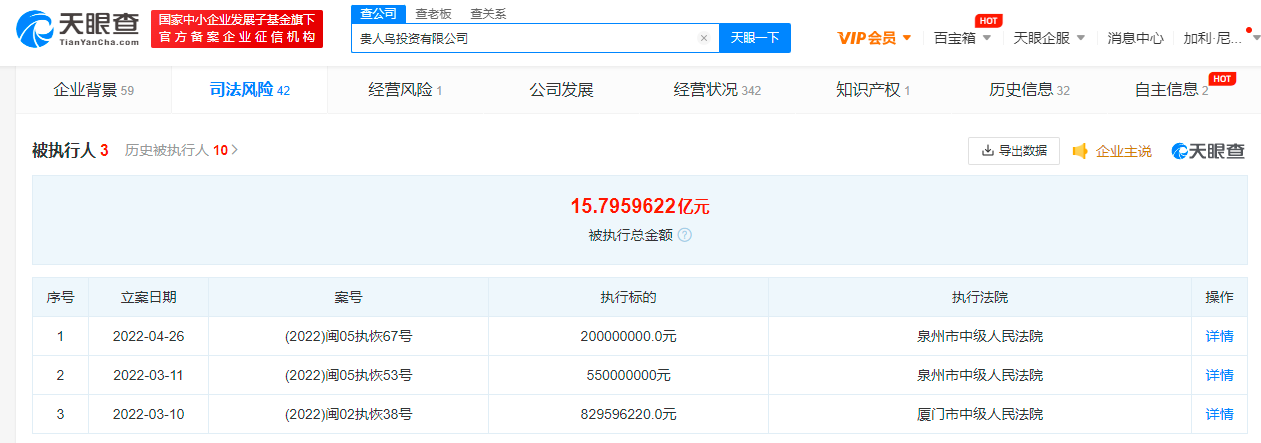Click the download icon in 导出数据
The width and height of the screenshot is (1261, 443).
[x=988, y=151]
